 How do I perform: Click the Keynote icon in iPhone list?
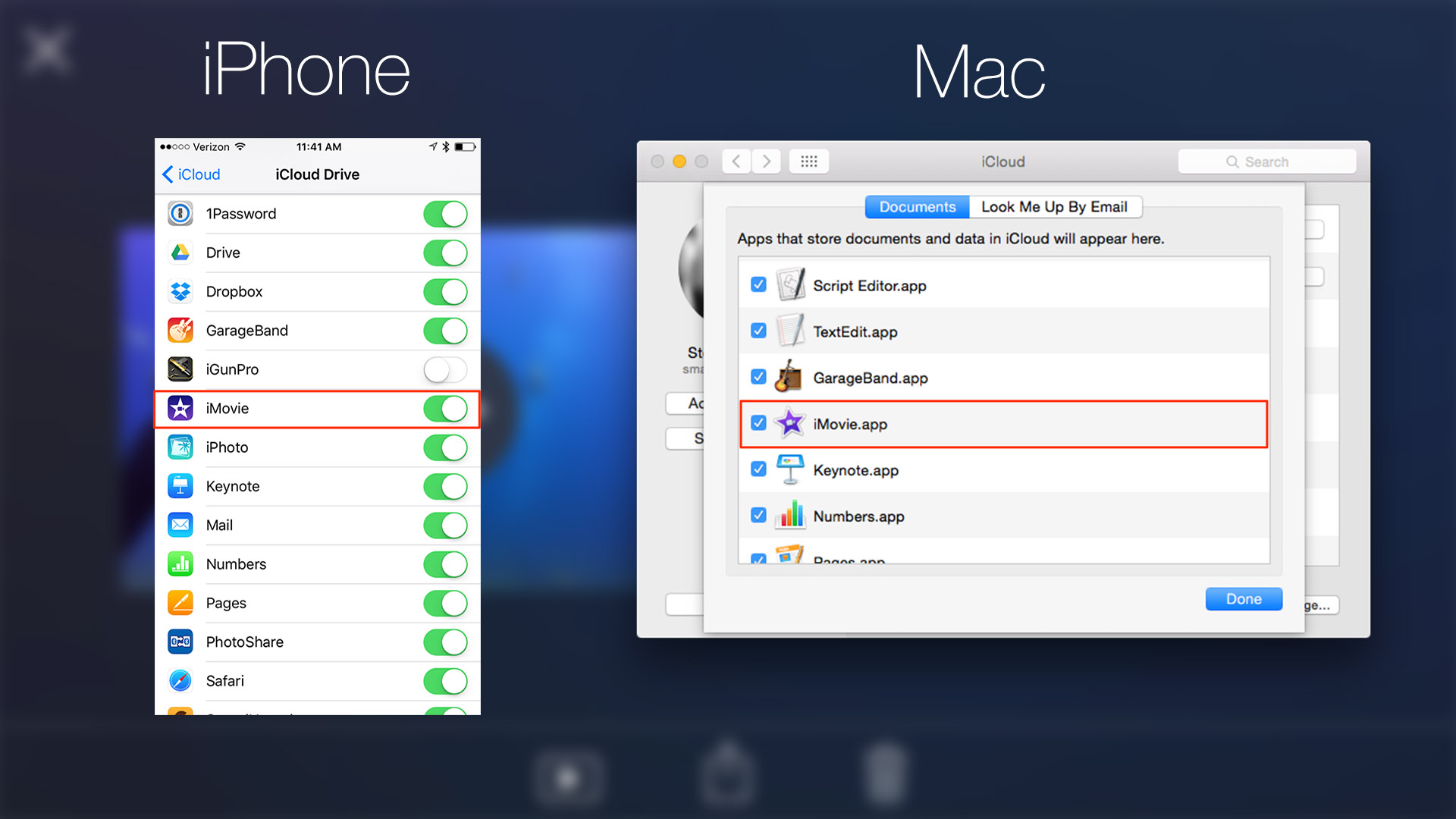point(180,486)
